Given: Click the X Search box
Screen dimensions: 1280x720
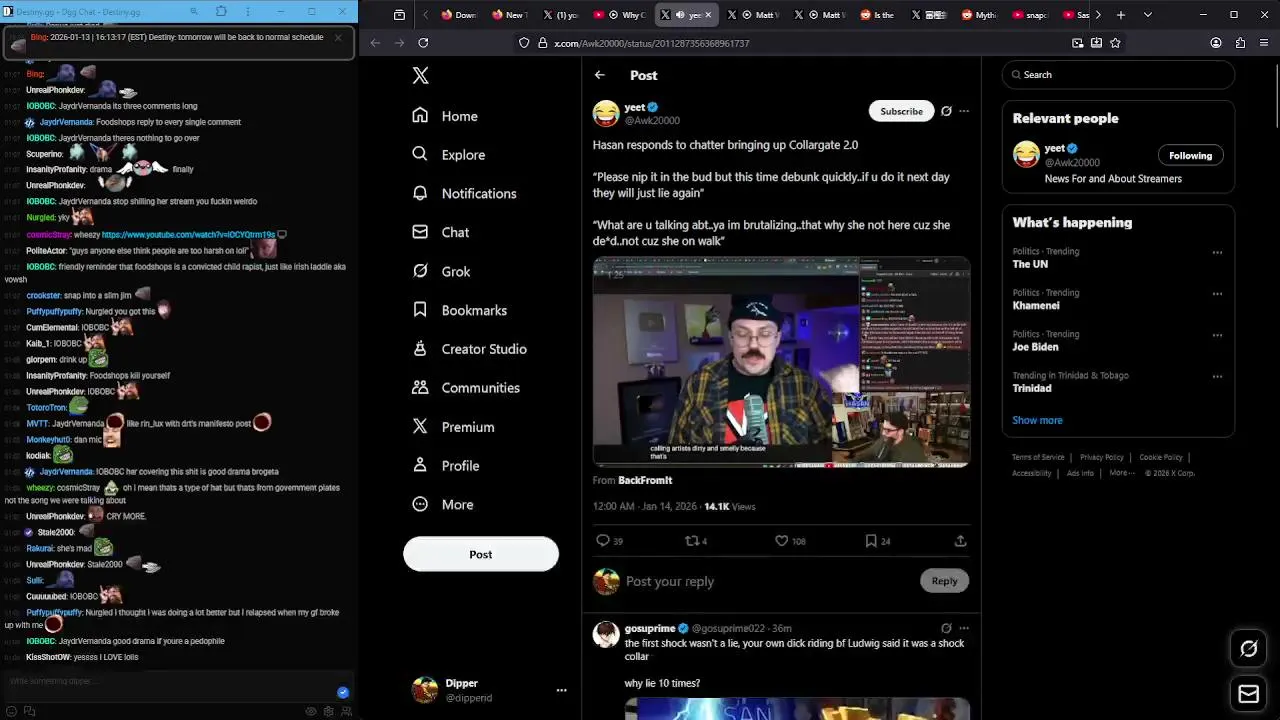Looking at the screenshot, I should [1118, 75].
